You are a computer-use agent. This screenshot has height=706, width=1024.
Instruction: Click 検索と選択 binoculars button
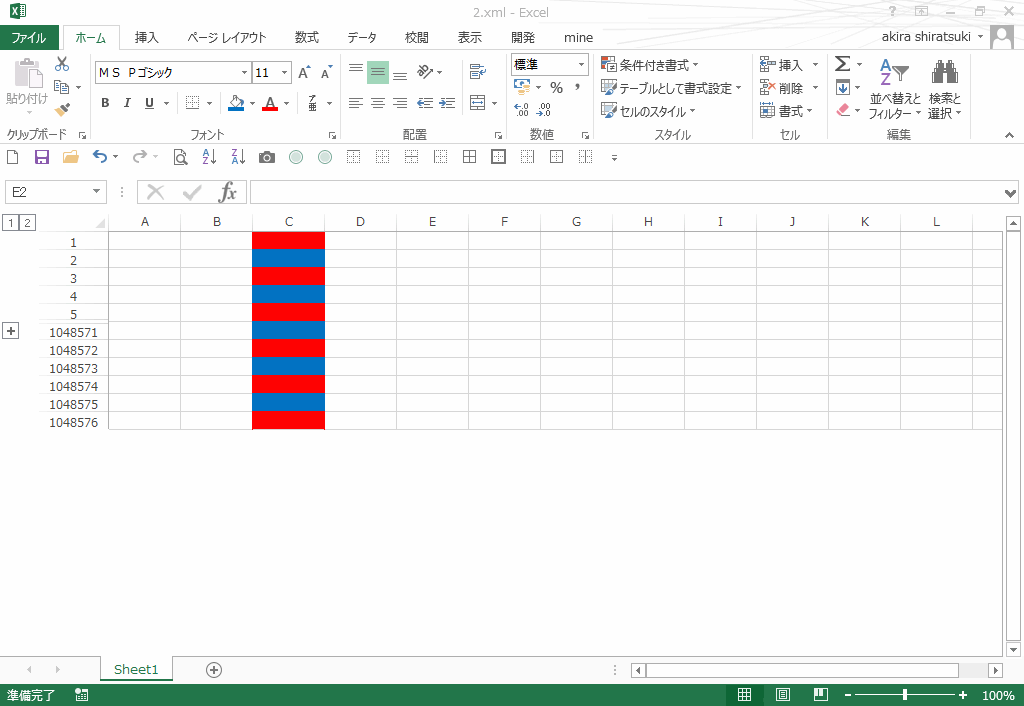coord(945,89)
